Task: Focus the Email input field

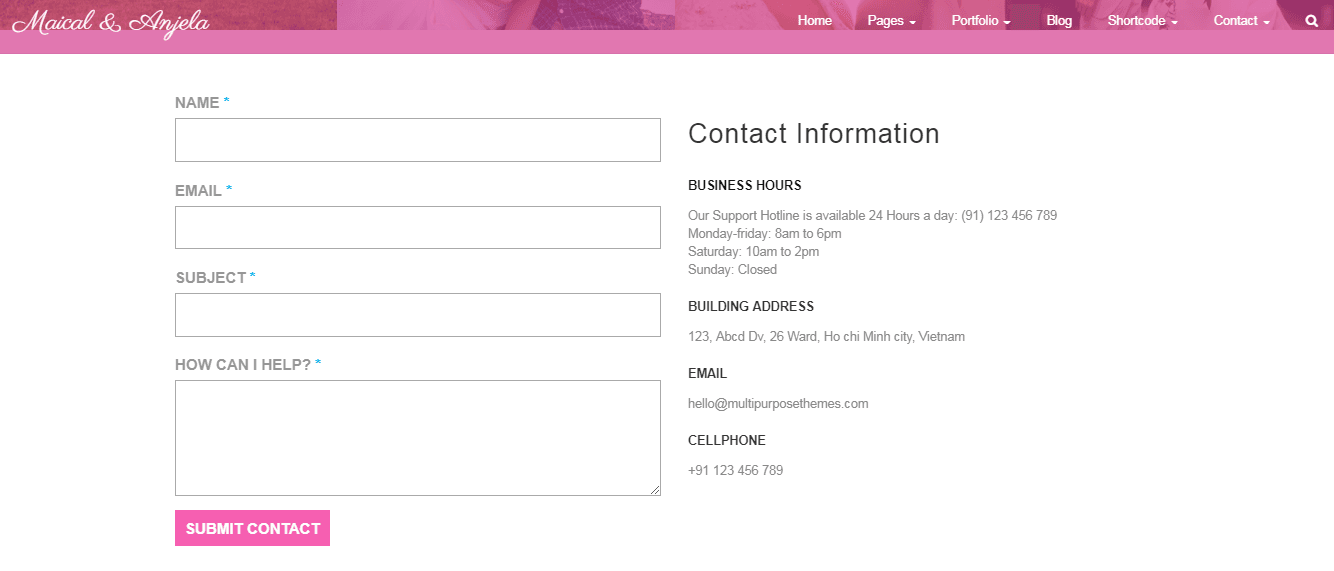Action: point(418,227)
